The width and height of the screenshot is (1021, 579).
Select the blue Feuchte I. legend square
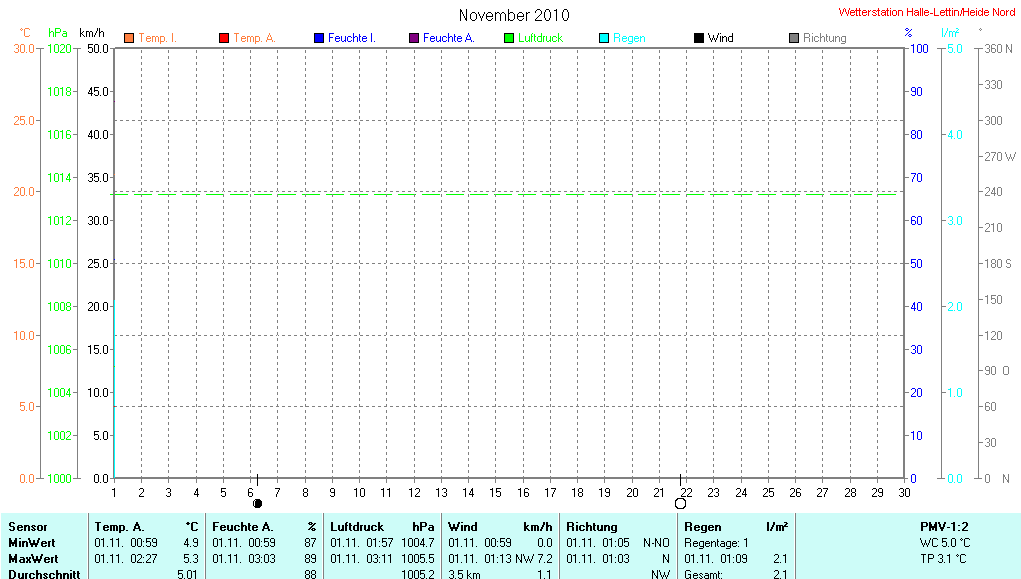[x=319, y=38]
